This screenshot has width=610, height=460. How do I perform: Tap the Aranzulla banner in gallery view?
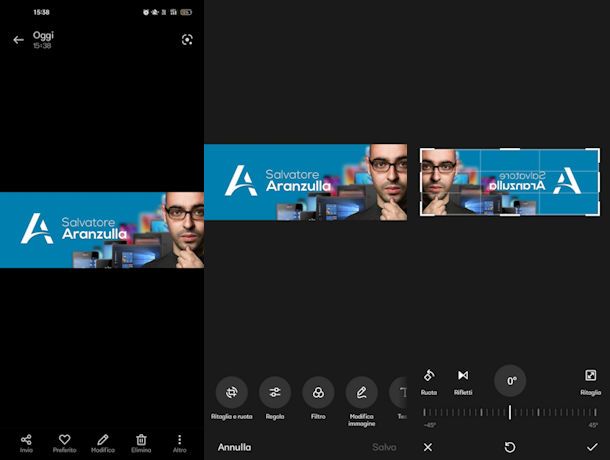coord(102,230)
